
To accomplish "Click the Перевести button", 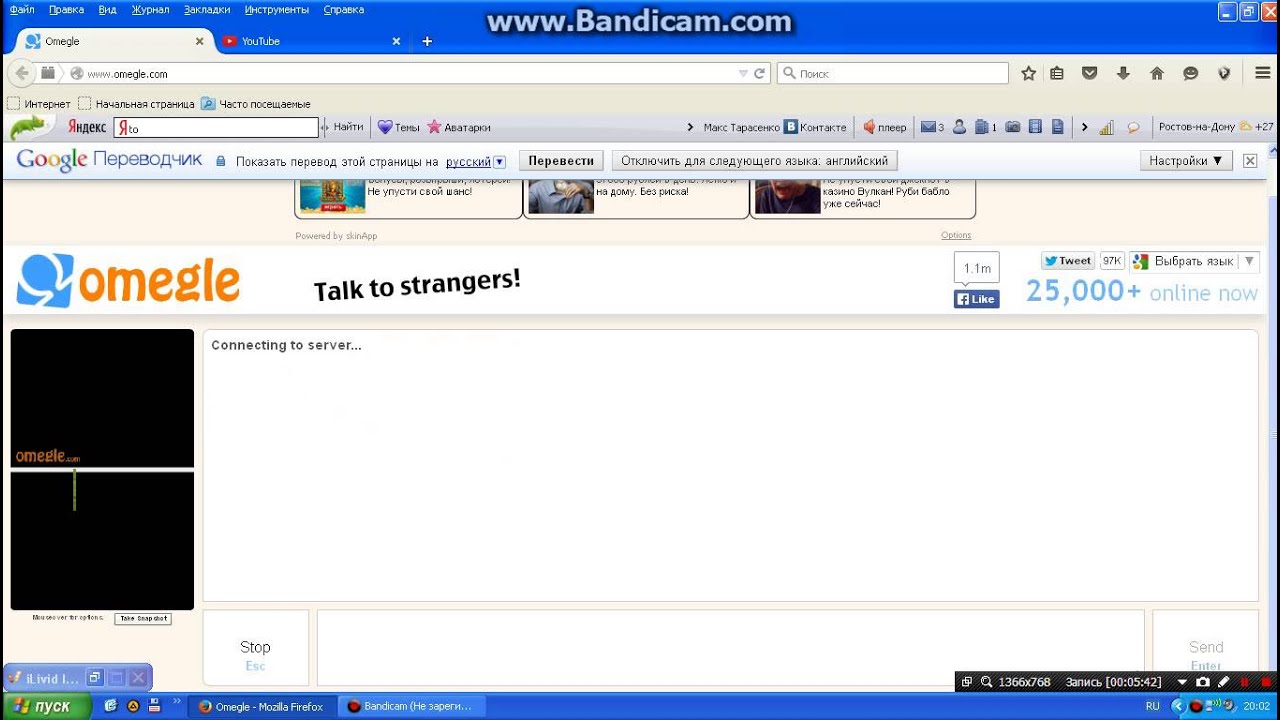I will tap(561, 160).
